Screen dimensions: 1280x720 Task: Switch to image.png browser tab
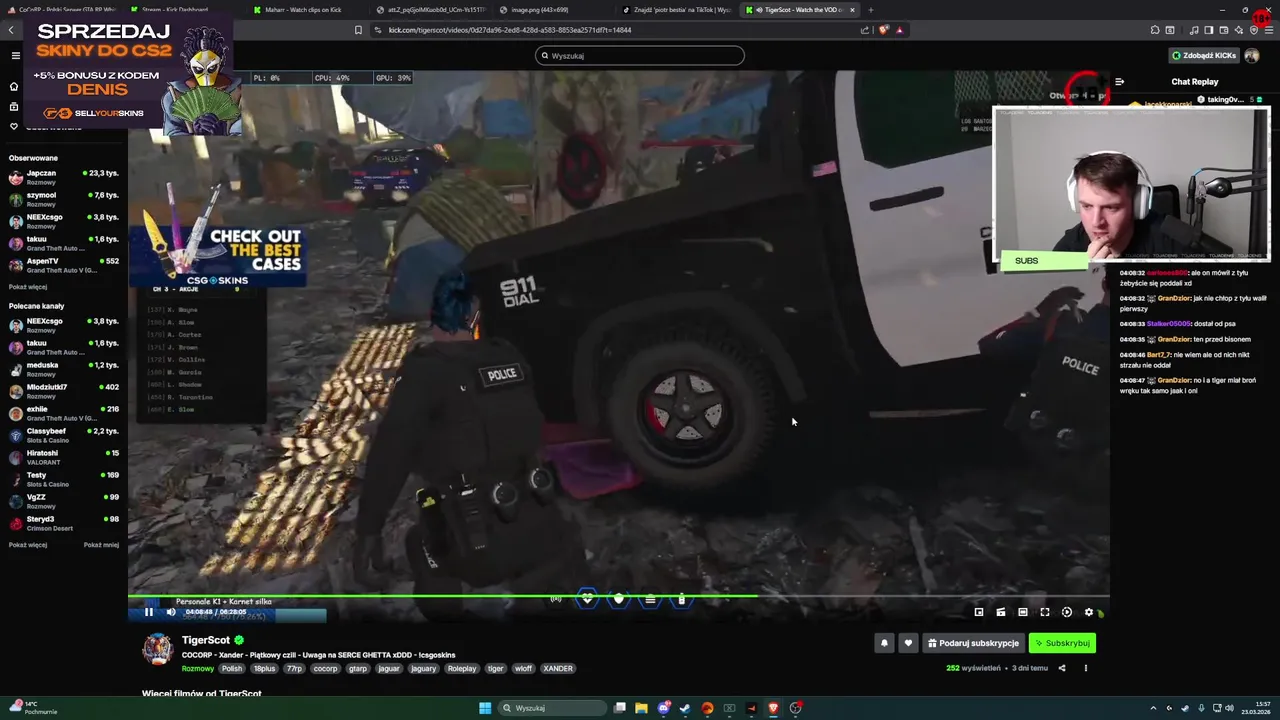pyautogui.click(x=539, y=10)
